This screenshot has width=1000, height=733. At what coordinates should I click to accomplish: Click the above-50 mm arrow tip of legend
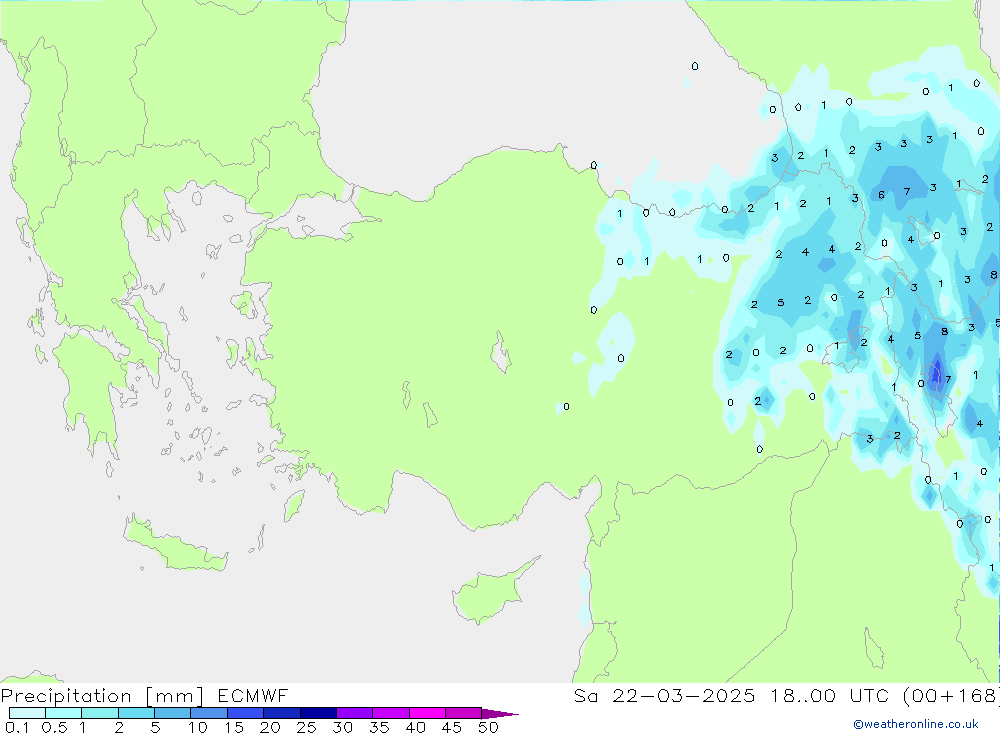click(x=500, y=714)
